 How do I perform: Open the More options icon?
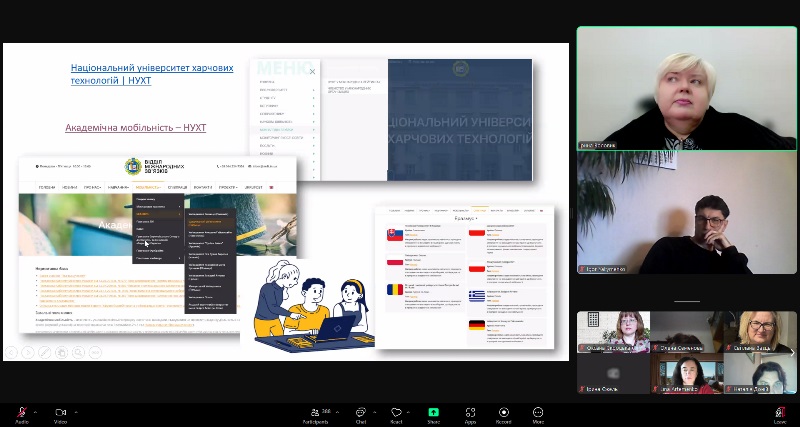click(538, 412)
